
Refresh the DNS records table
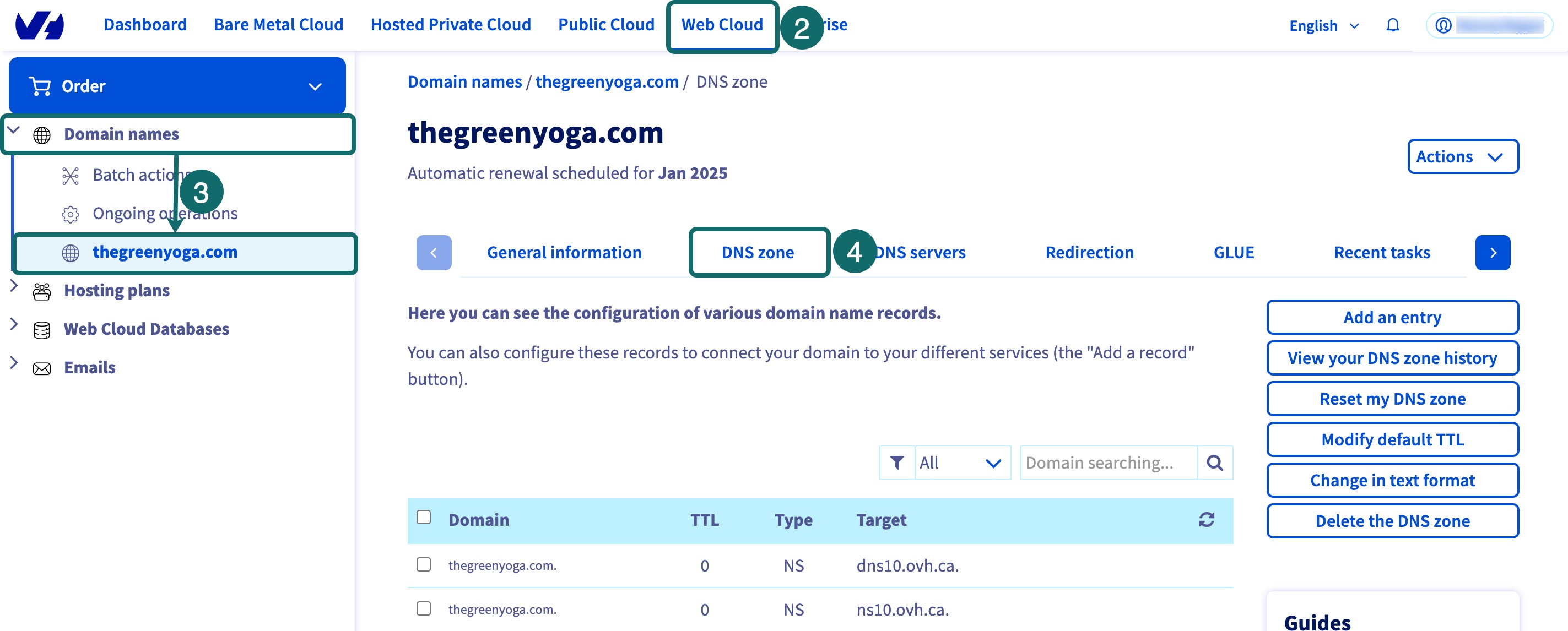[1207, 519]
